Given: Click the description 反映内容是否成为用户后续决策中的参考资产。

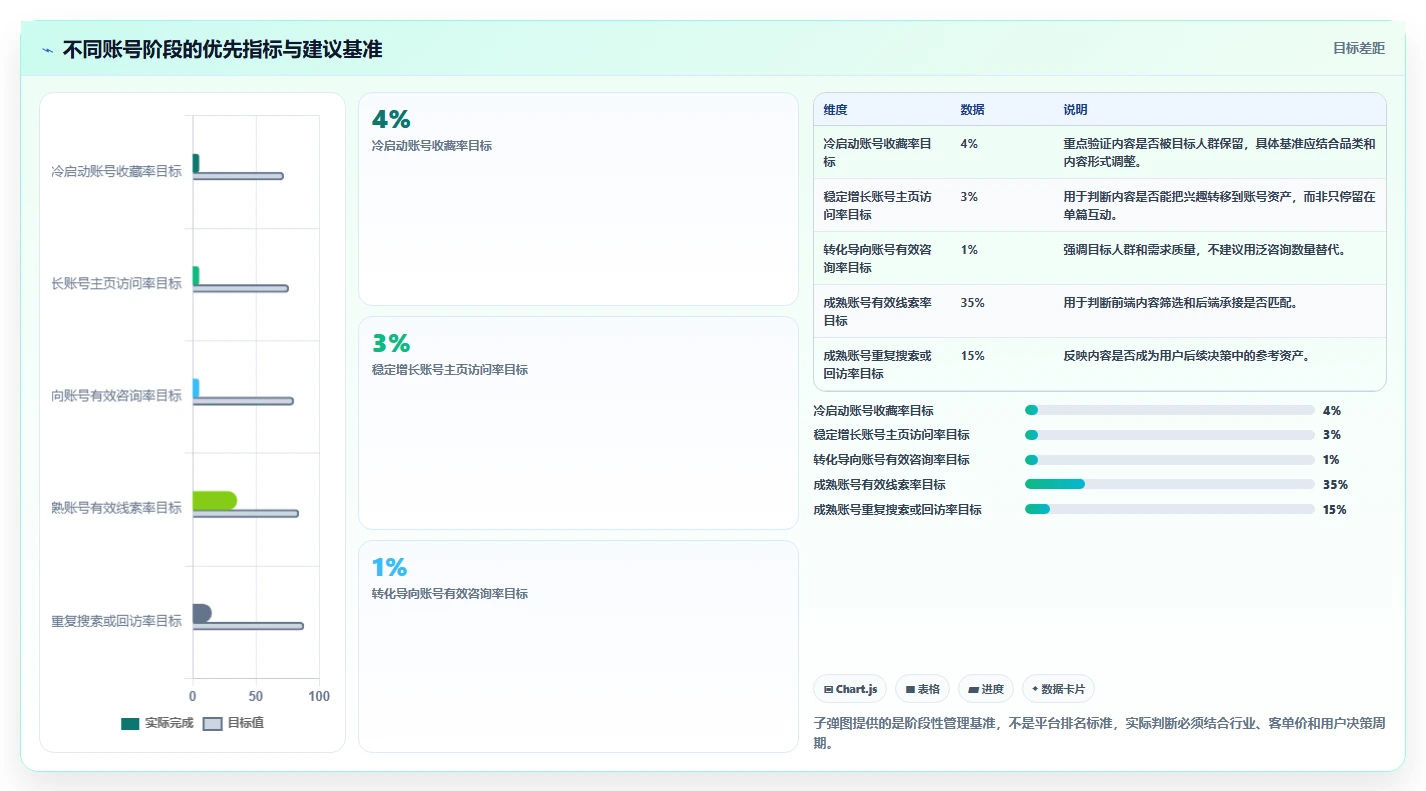Looking at the screenshot, I should click(1186, 356).
